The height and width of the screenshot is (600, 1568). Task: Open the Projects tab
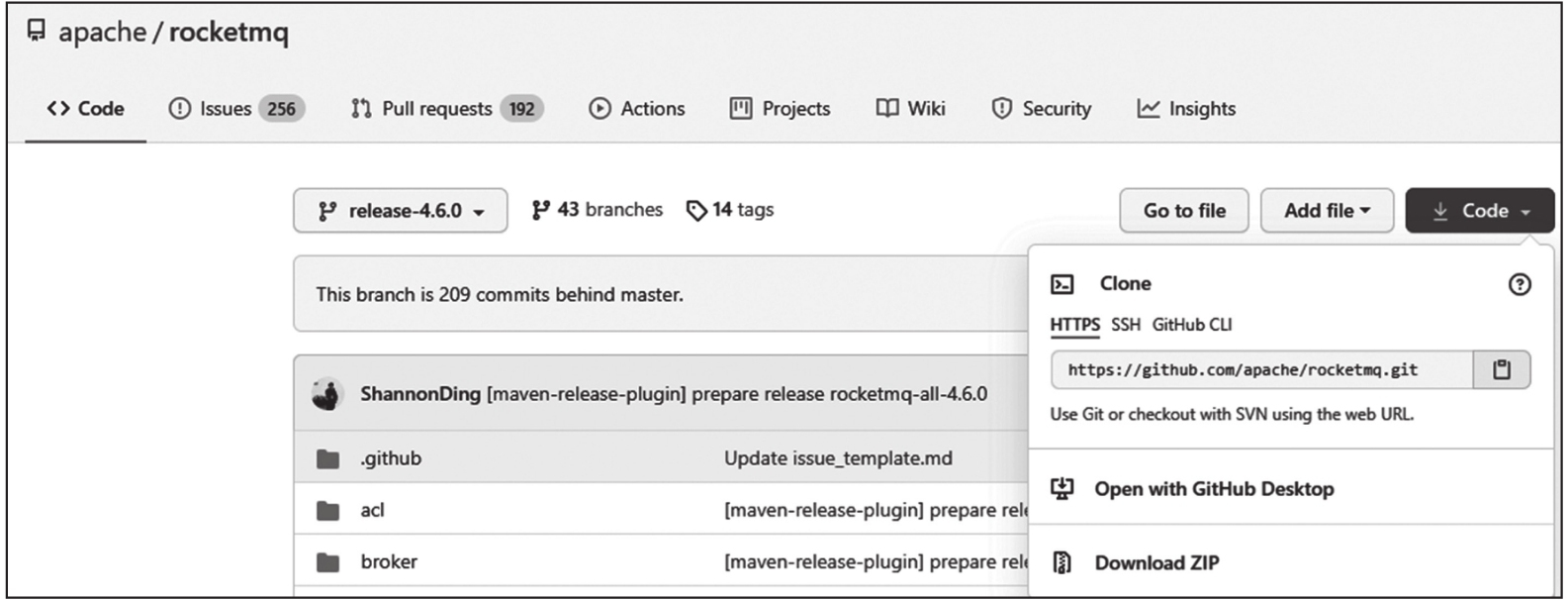click(x=781, y=109)
